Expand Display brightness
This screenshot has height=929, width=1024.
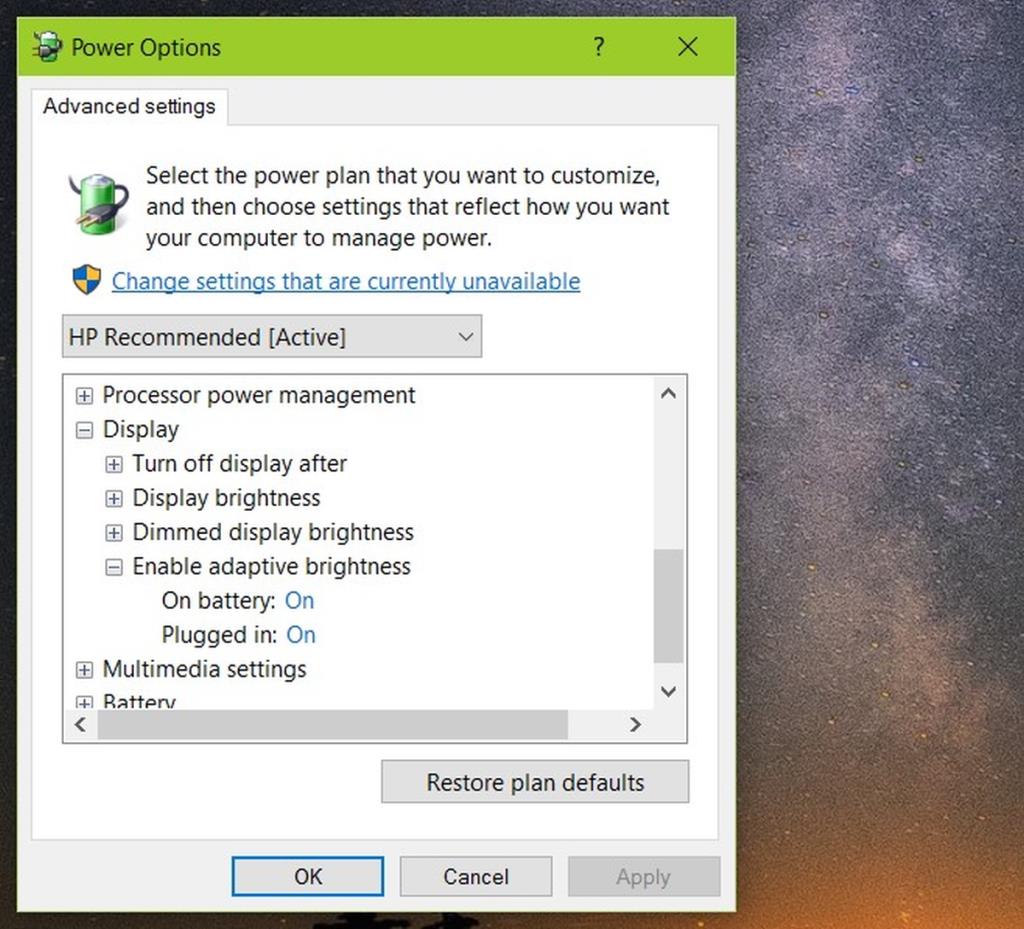coord(113,497)
